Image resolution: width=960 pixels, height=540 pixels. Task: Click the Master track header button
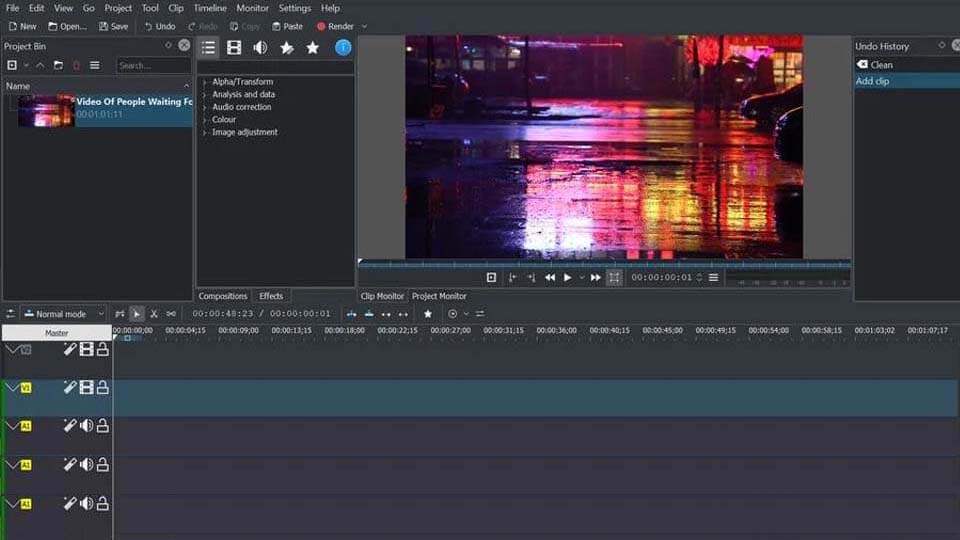tap(56, 333)
